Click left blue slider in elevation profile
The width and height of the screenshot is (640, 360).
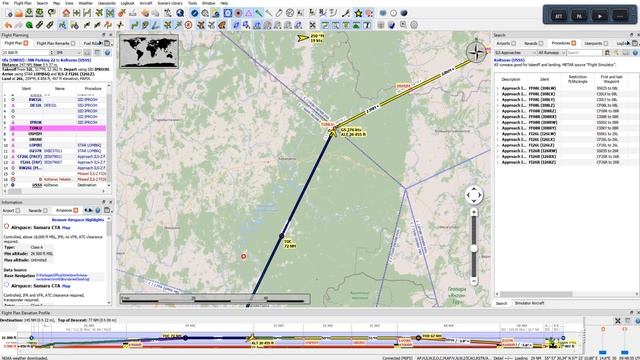tap(603, 352)
